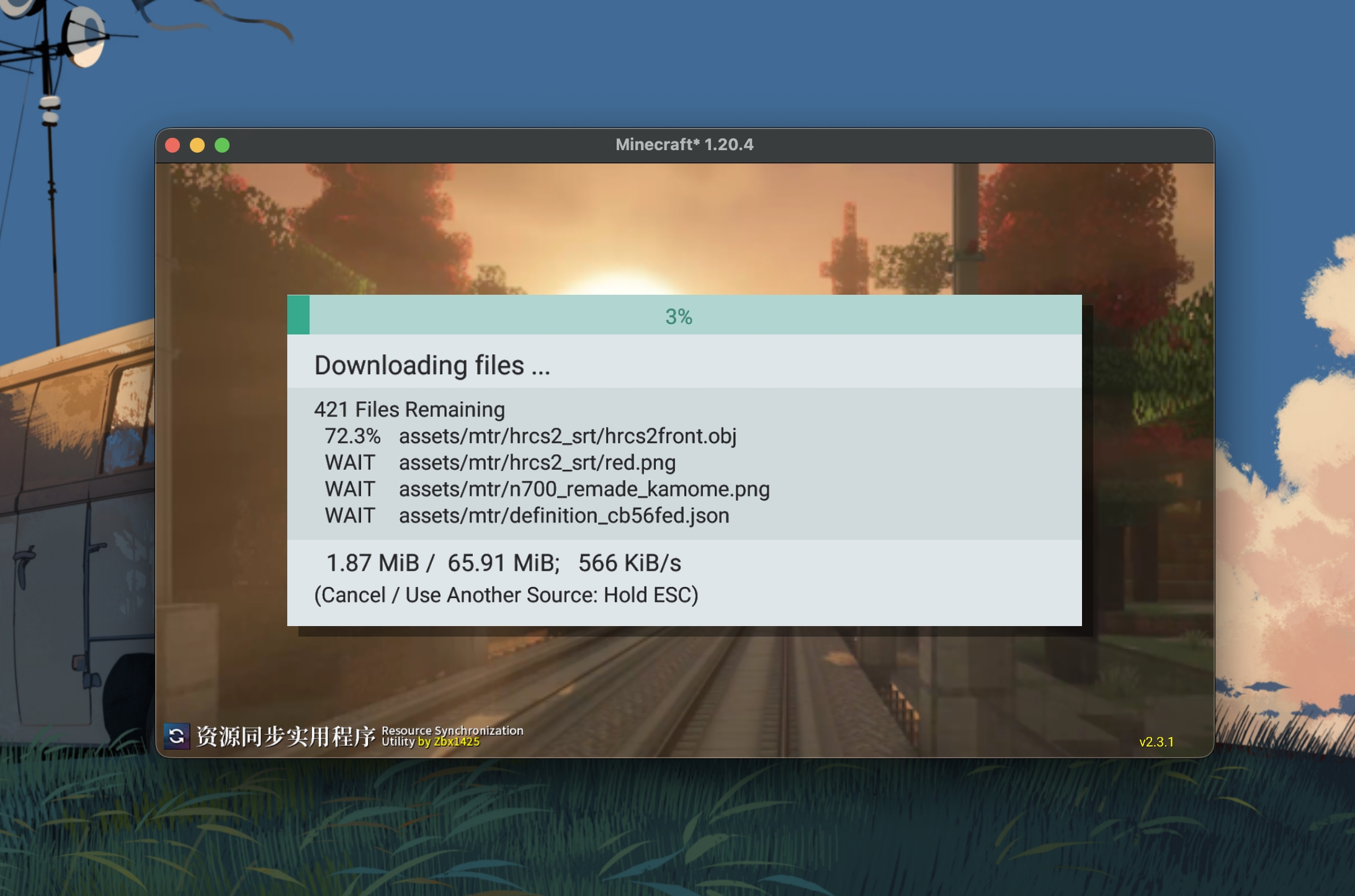Click the 1.87 MiB downloaded size text

click(x=372, y=563)
